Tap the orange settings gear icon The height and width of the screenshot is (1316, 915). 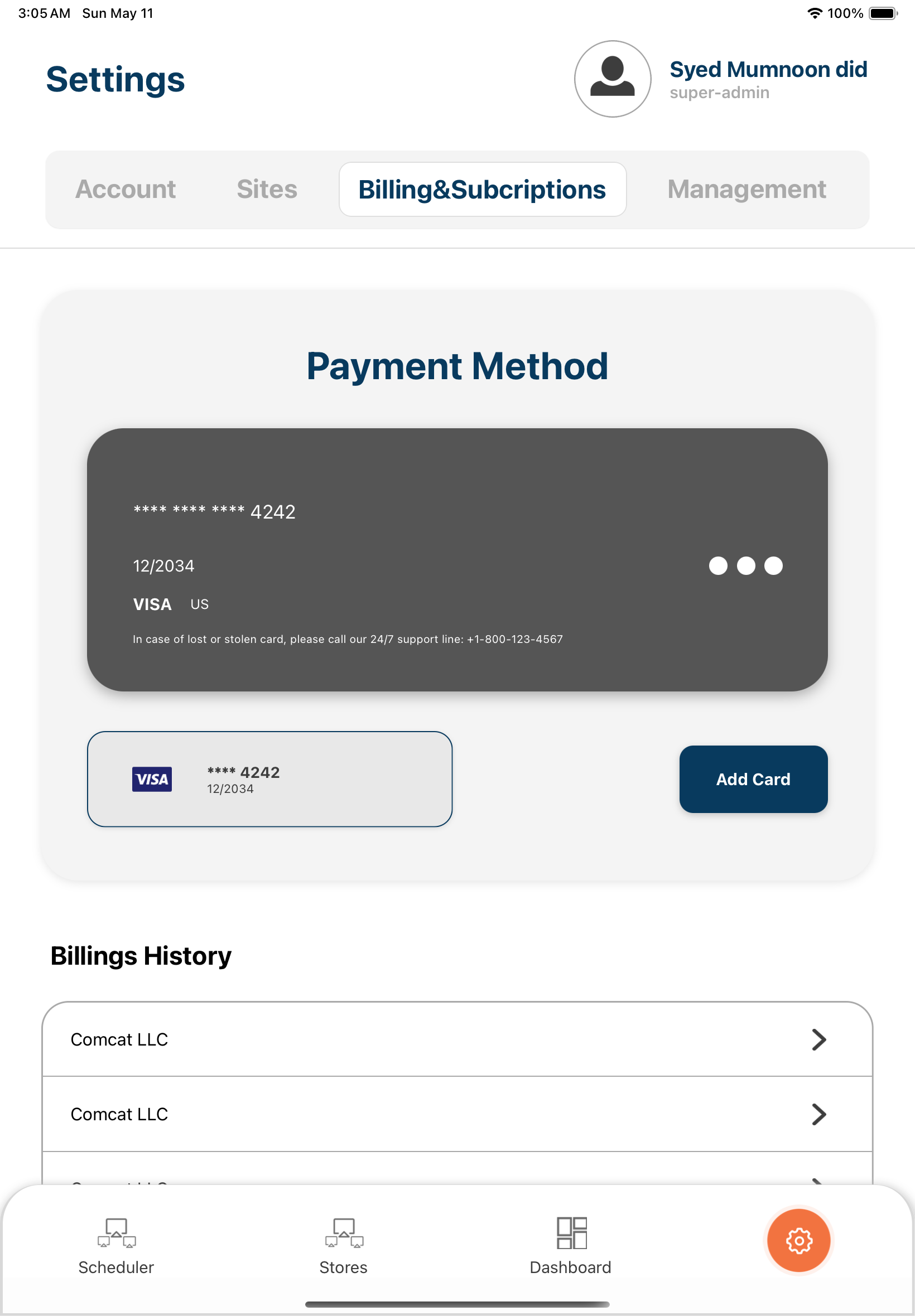[798, 1240]
